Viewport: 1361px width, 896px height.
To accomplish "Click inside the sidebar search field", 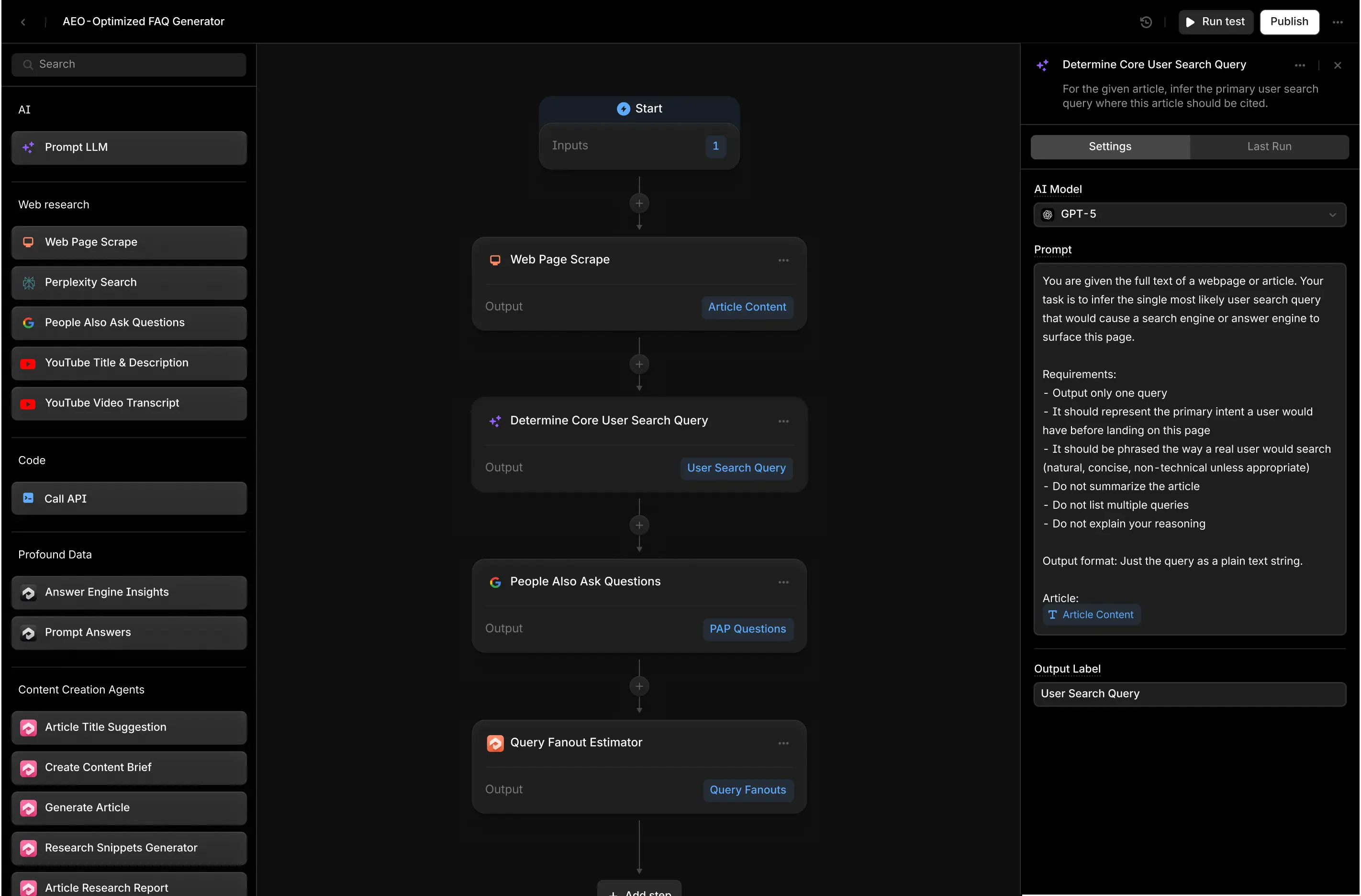I will tap(129, 64).
